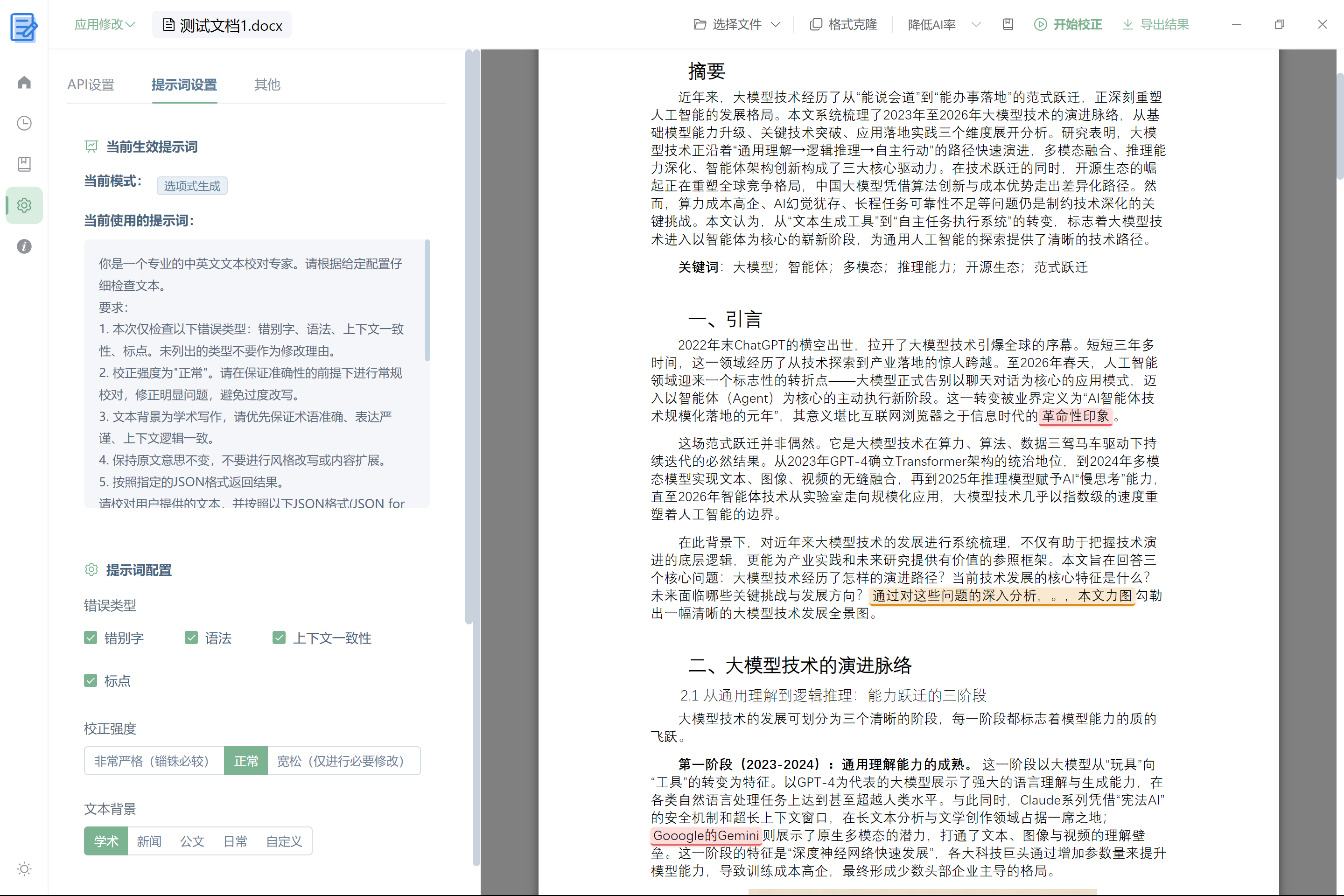Click the 提示词配置 gear icon
Viewport: 1344px width, 896px height.
point(91,570)
